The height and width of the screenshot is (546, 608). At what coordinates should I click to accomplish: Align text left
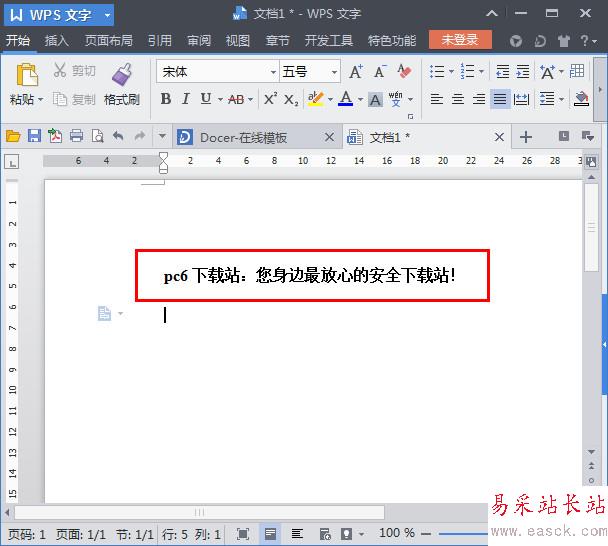(437, 99)
